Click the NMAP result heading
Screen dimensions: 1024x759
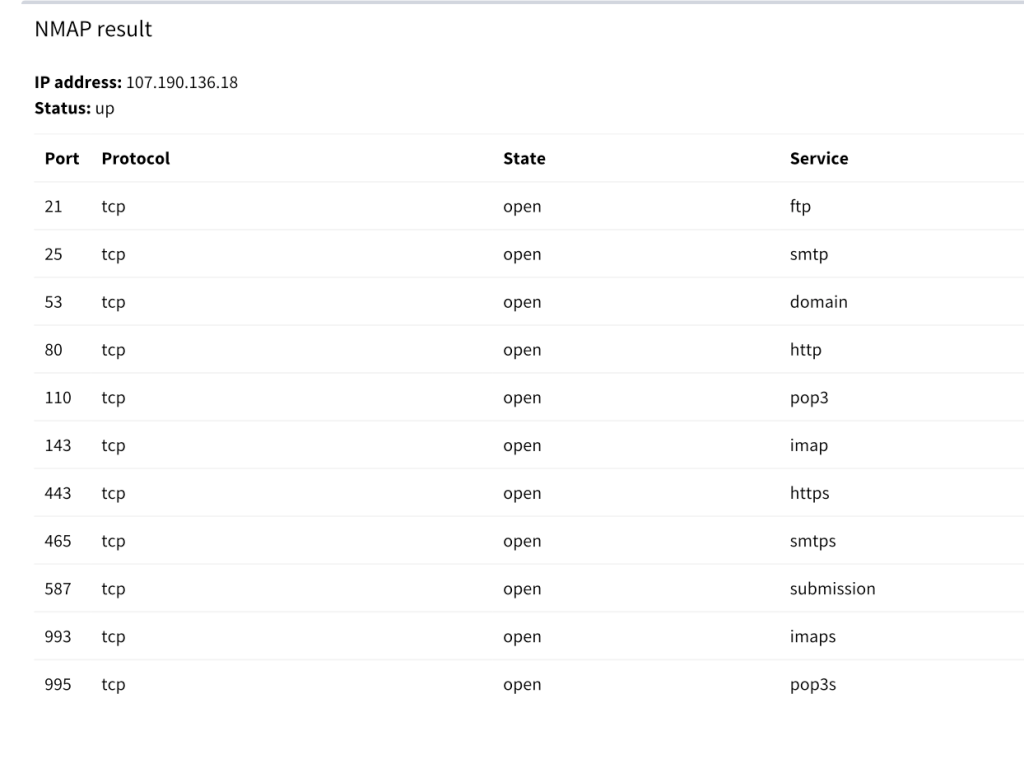pos(93,30)
